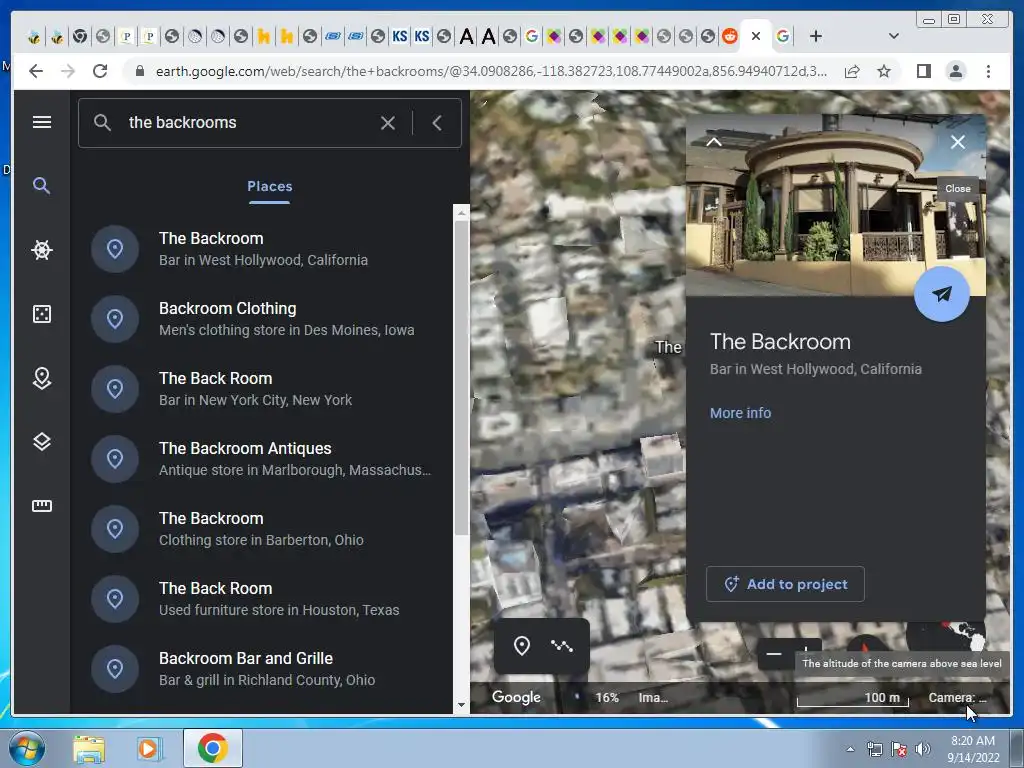Open The Backroom Barberton, Ohio result
Viewport: 1024px width, 768px height.
(266, 528)
